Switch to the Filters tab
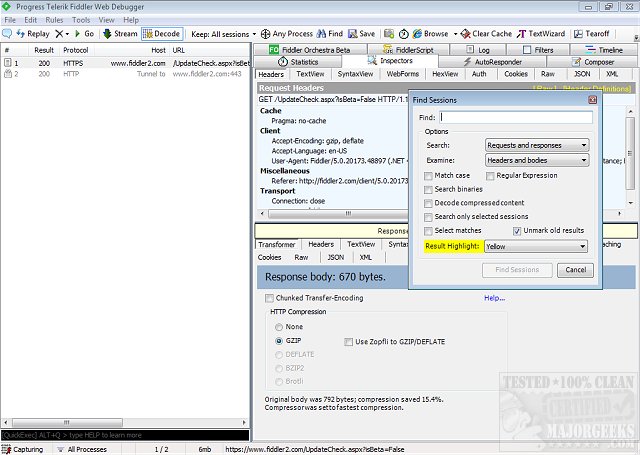Image resolution: width=640 pixels, height=455 pixels. (x=538, y=50)
